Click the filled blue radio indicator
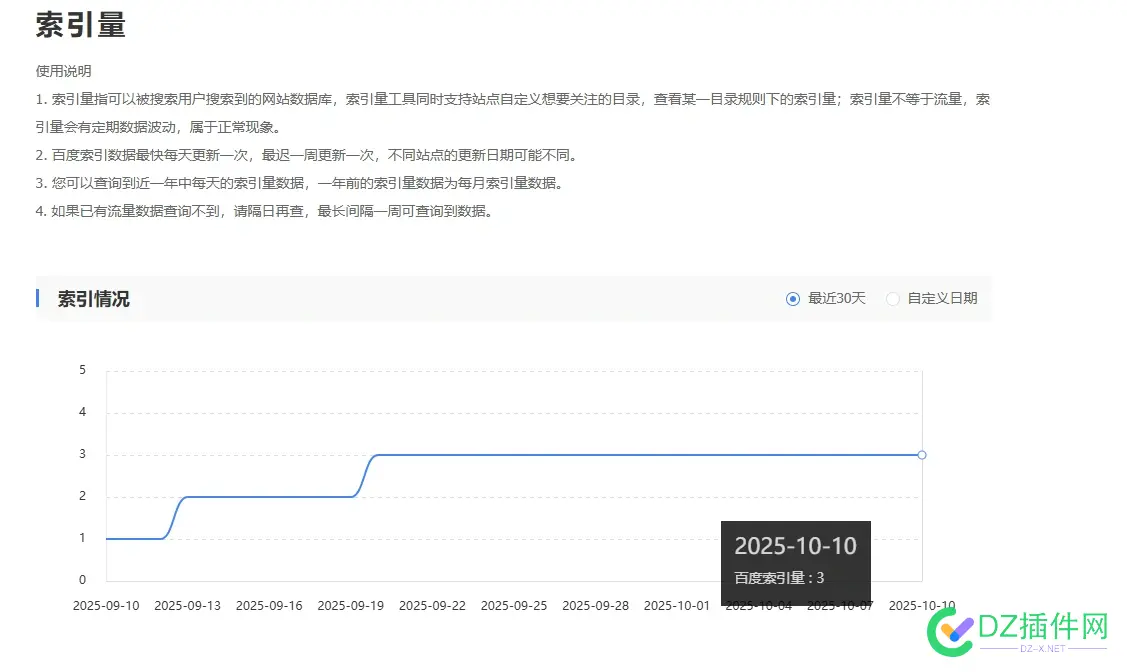Screen dimensions: 1127x672 [x=792, y=298]
